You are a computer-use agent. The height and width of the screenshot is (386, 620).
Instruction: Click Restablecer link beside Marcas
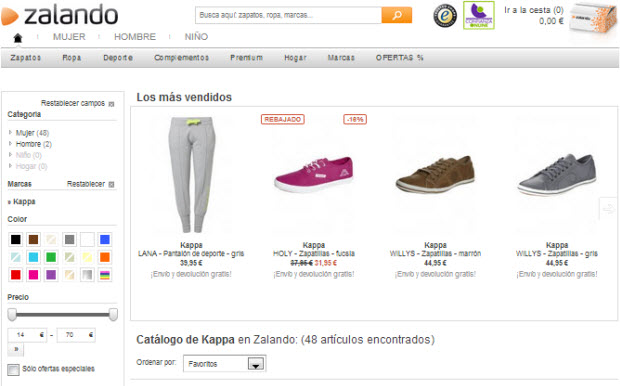point(86,184)
